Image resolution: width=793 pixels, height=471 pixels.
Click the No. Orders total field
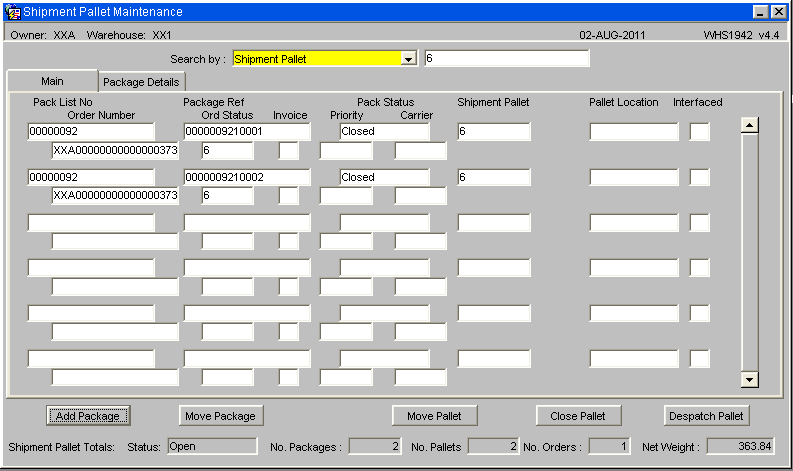[609, 446]
